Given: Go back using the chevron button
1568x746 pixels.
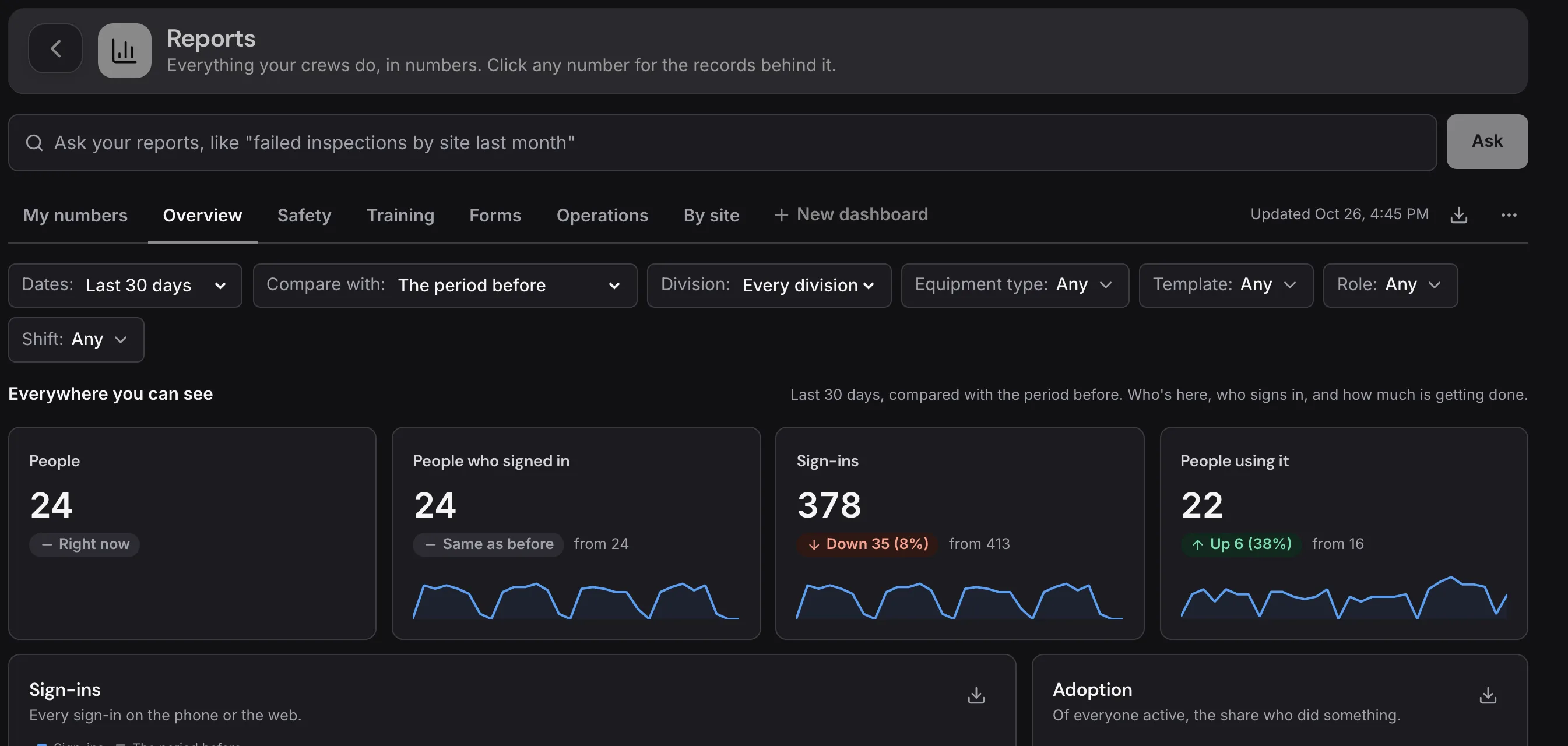Looking at the screenshot, I should (x=55, y=49).
